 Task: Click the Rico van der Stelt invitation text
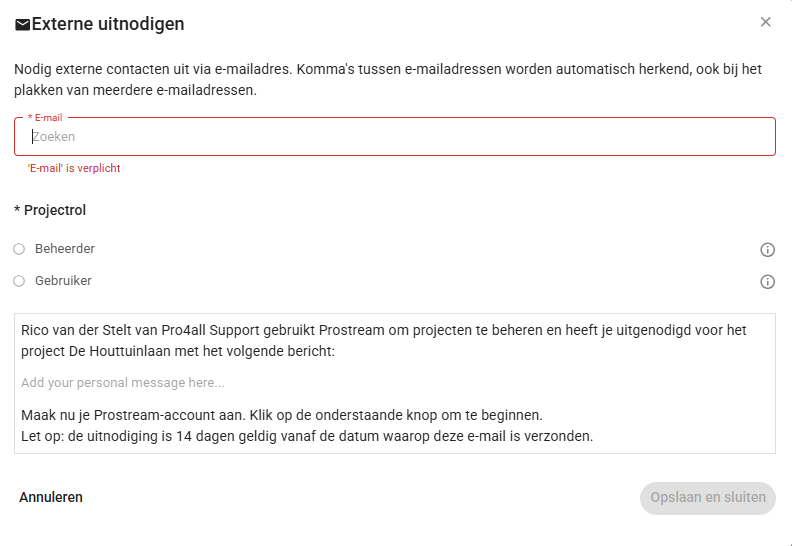pyautogui.click(x=384, y=340)
